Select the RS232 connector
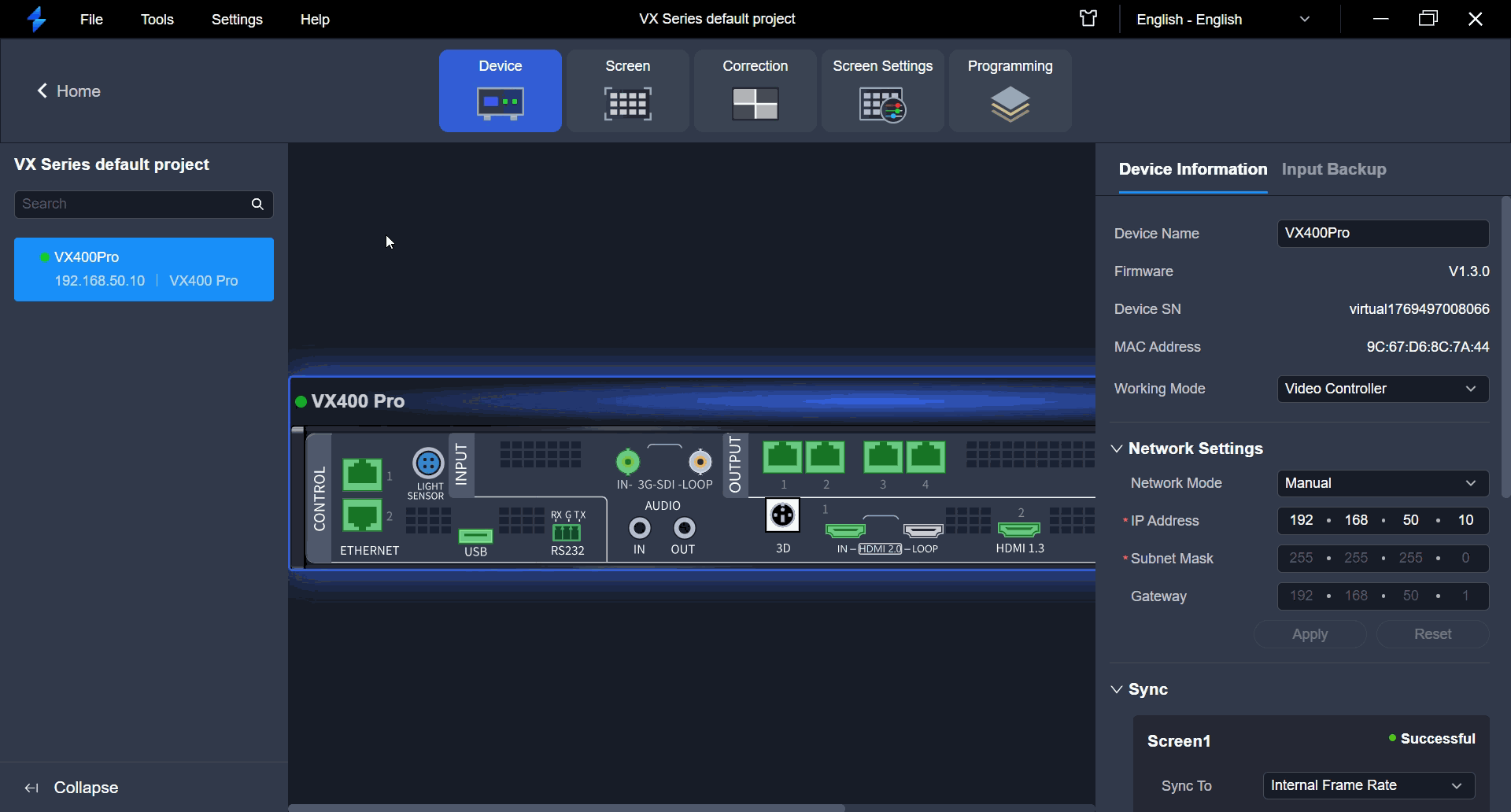Viewport: 1511px width, 812px height. (x=567, y=532)
